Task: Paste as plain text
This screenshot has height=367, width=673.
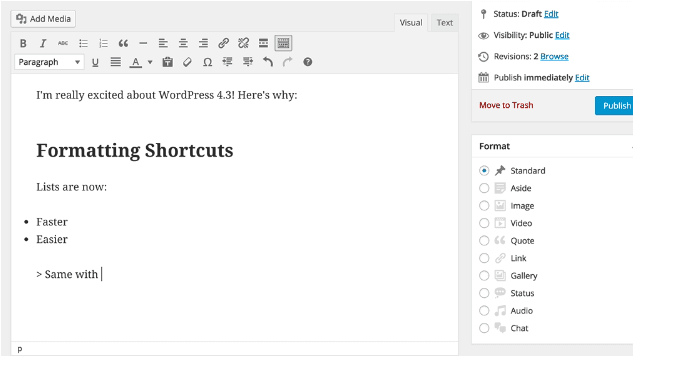Action: click(x=167, y=62)
